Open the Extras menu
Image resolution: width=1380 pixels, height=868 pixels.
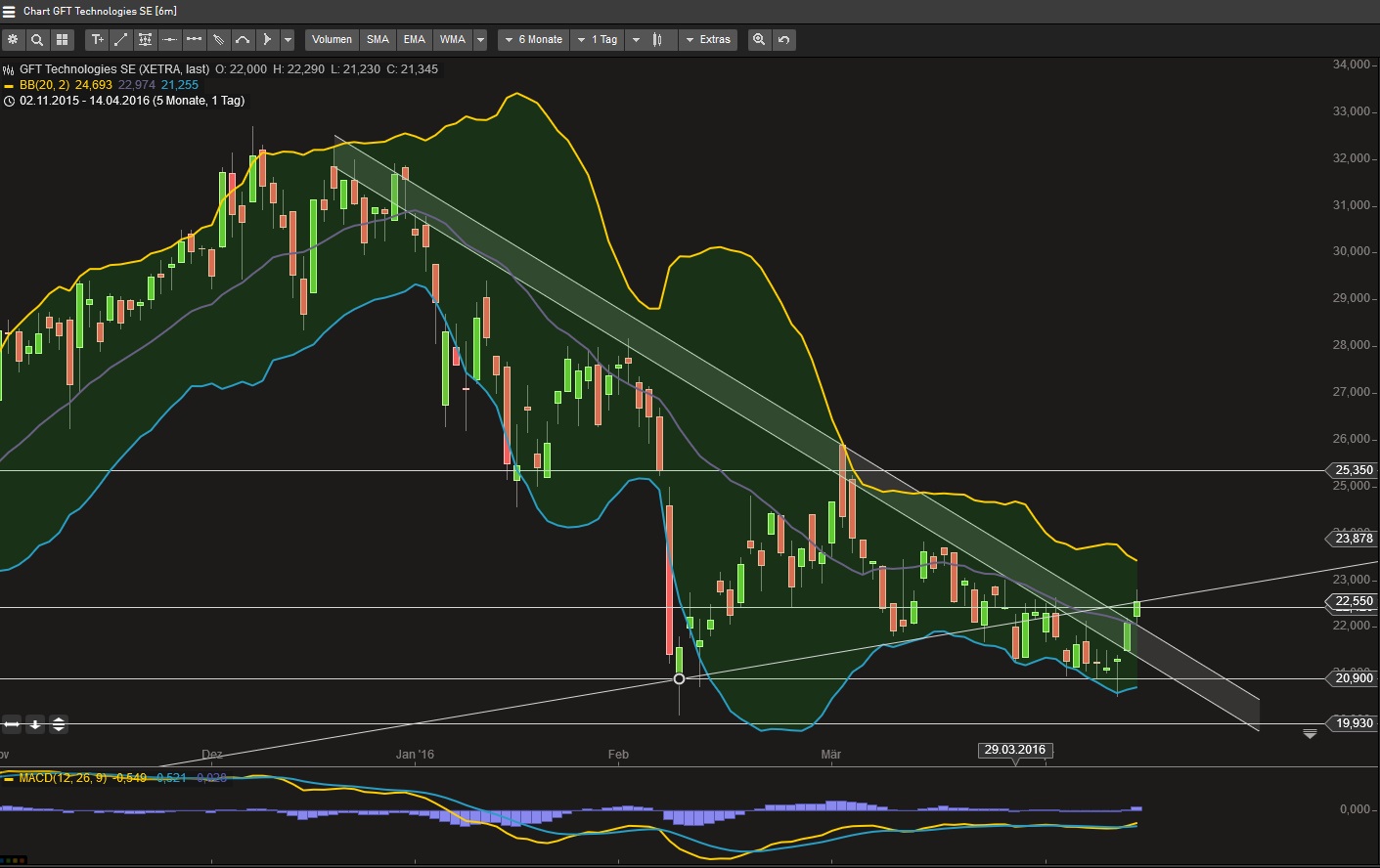[x=707, y=40]
